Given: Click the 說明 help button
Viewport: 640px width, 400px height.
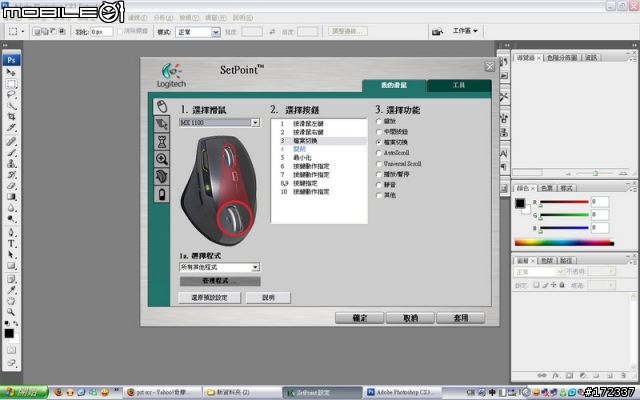Looking at the screenshot, I should tap(268, 298).
